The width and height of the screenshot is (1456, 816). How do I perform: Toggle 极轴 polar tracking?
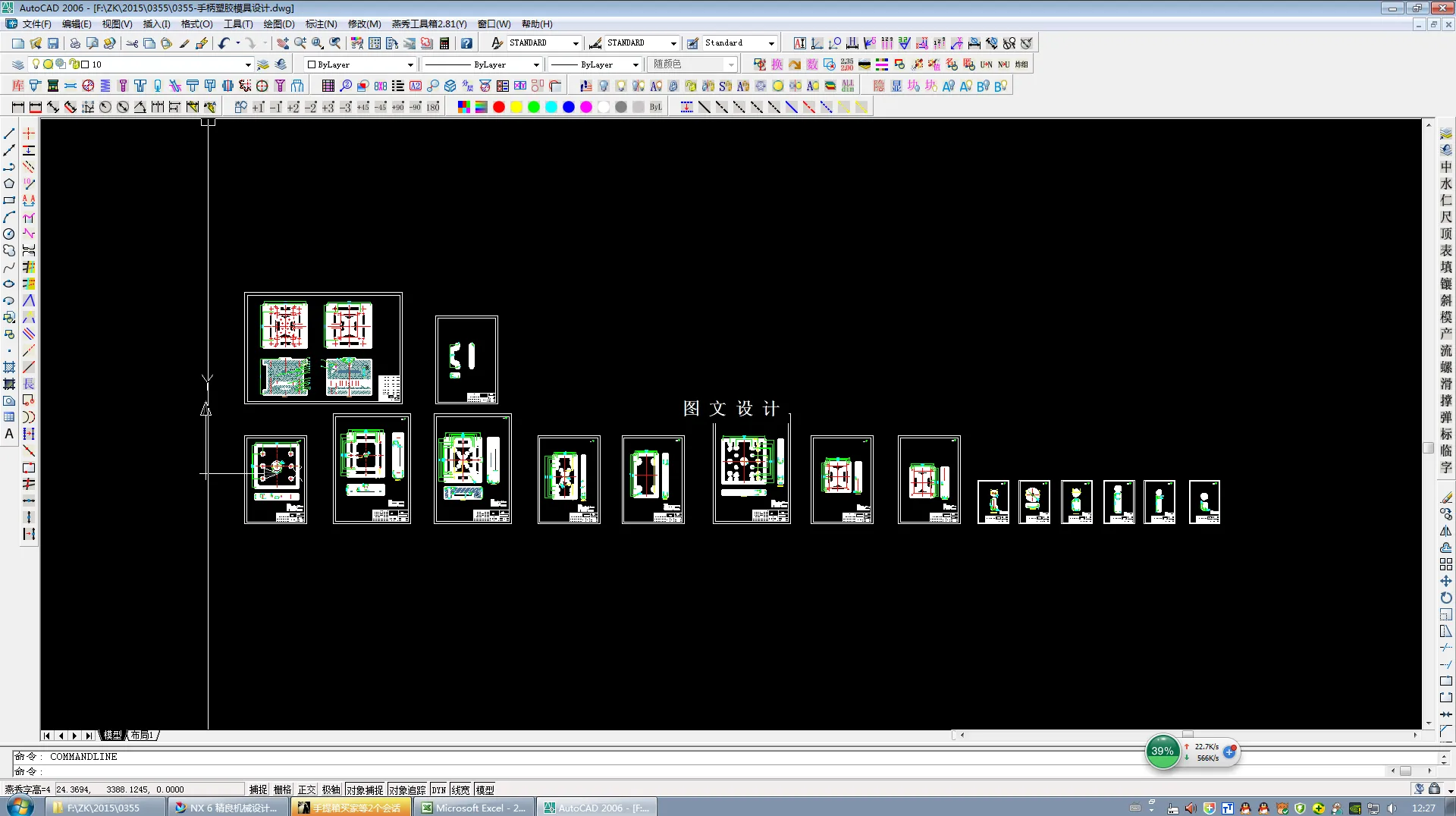point(331,789)
